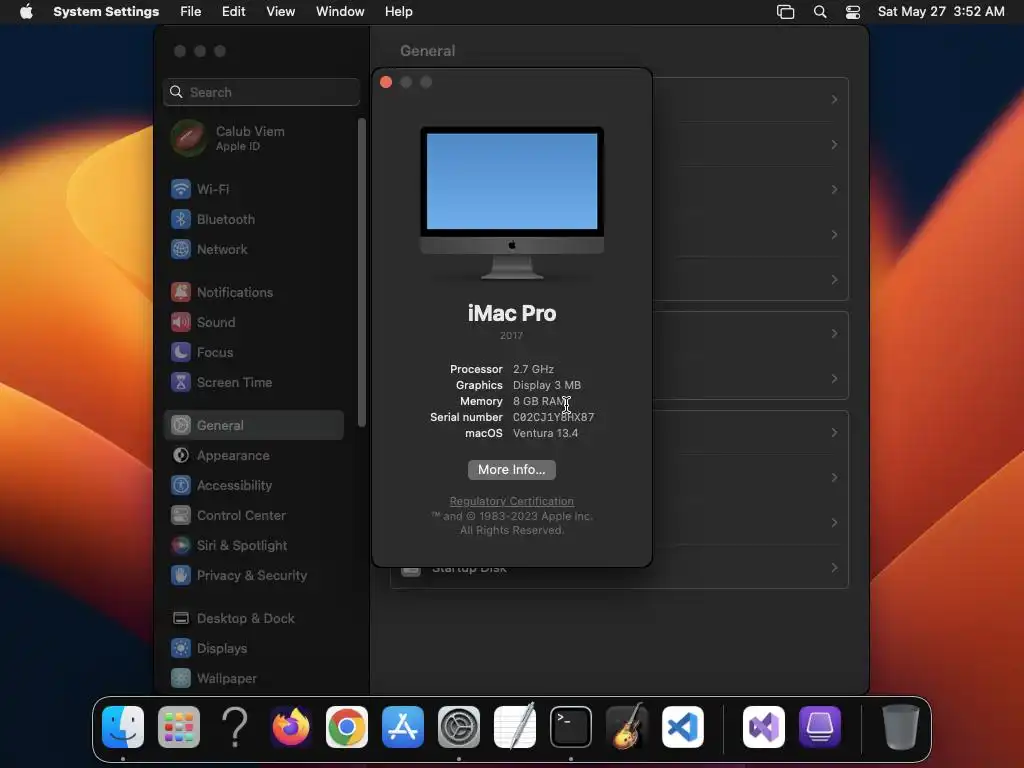
Task: Open Network settings globe icon
Action: tap(181, 249)
